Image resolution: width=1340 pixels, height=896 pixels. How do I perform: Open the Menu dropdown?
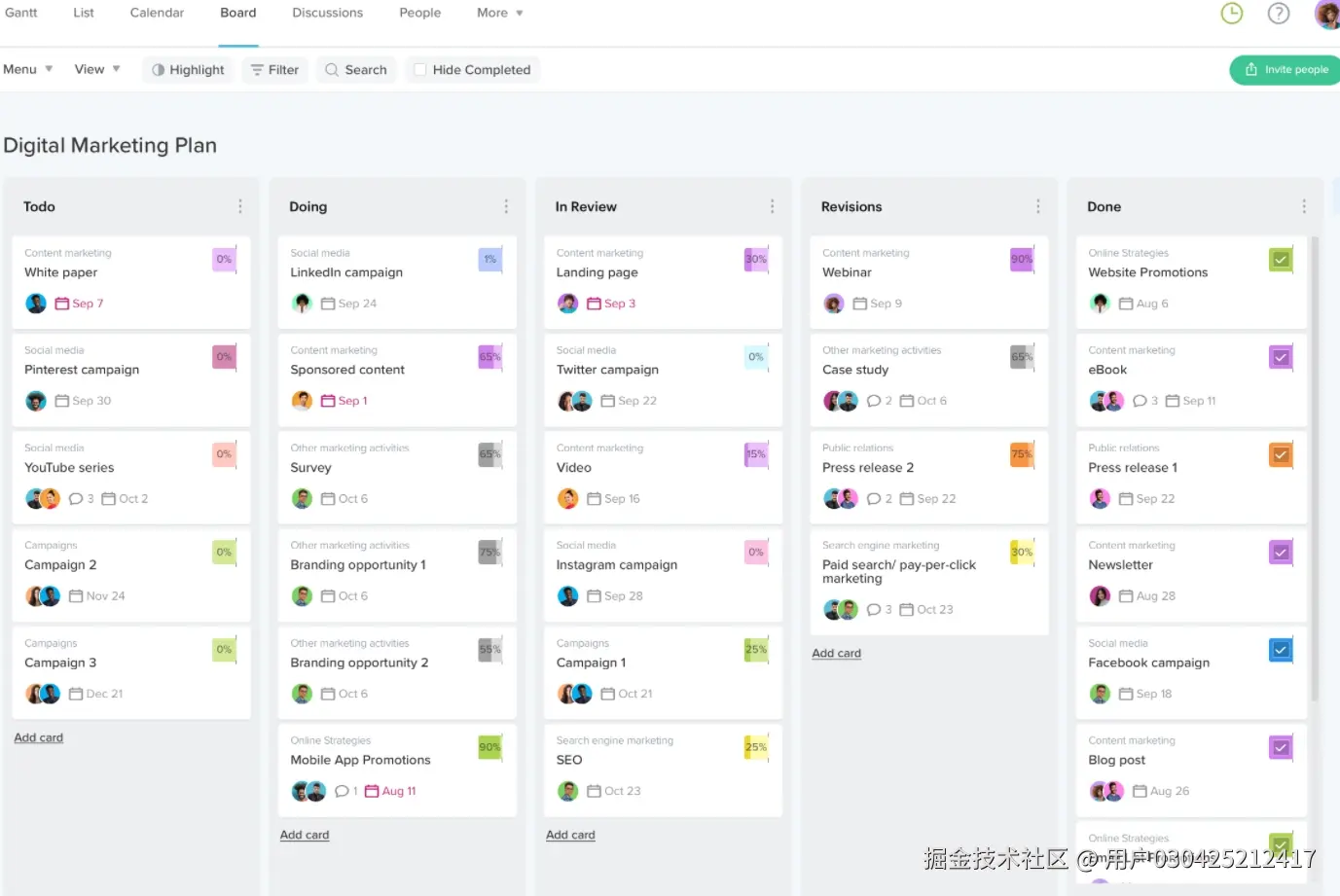tap(27, 69)
